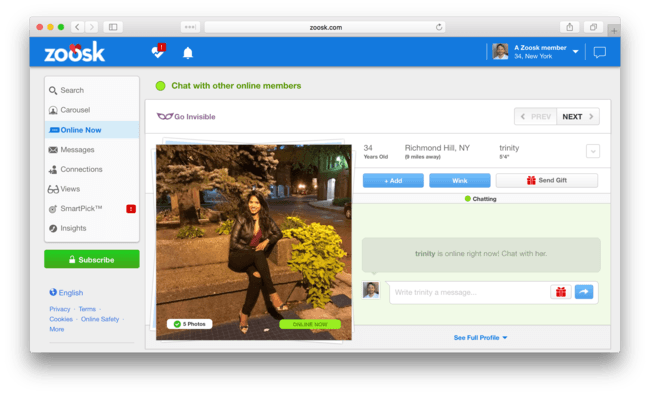Screen dimensions: 650x395
Task: Click the red SmartPick notification badge
Action: click(x=131, y=209)
